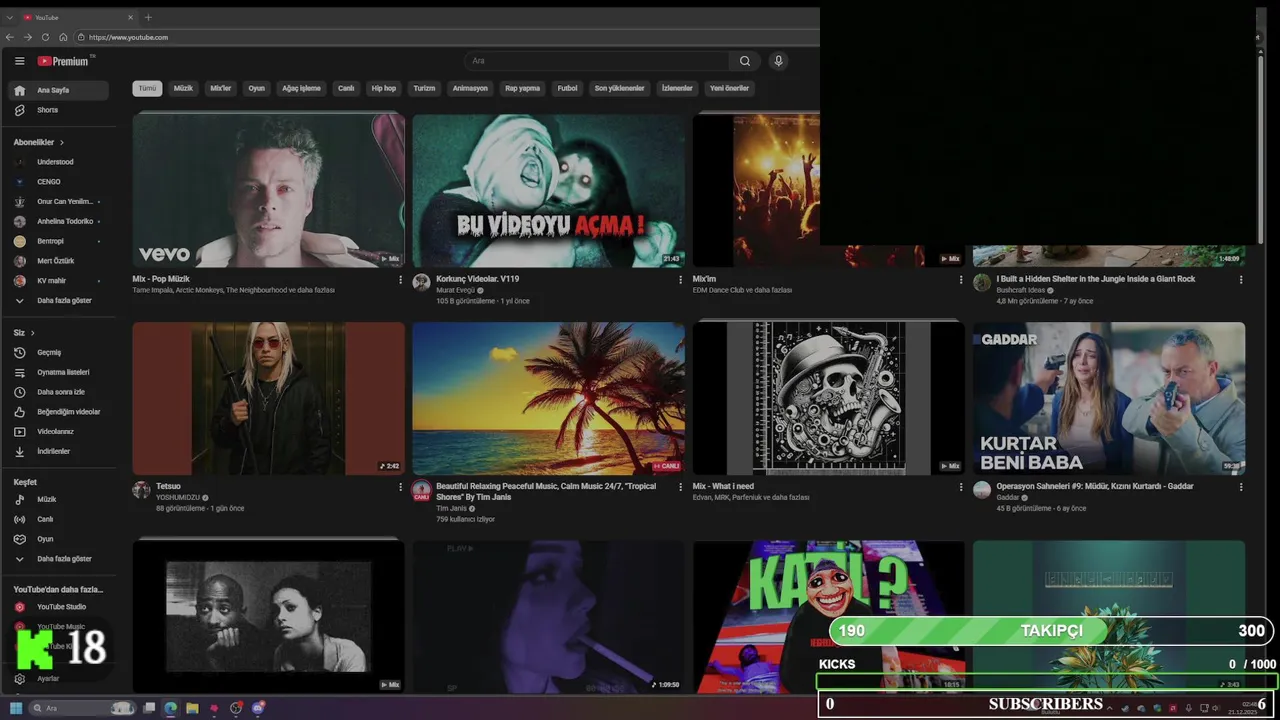The image size is (1280, 720).
Task: Select the Tümü filter chip
Action: (x=147, y=88)
